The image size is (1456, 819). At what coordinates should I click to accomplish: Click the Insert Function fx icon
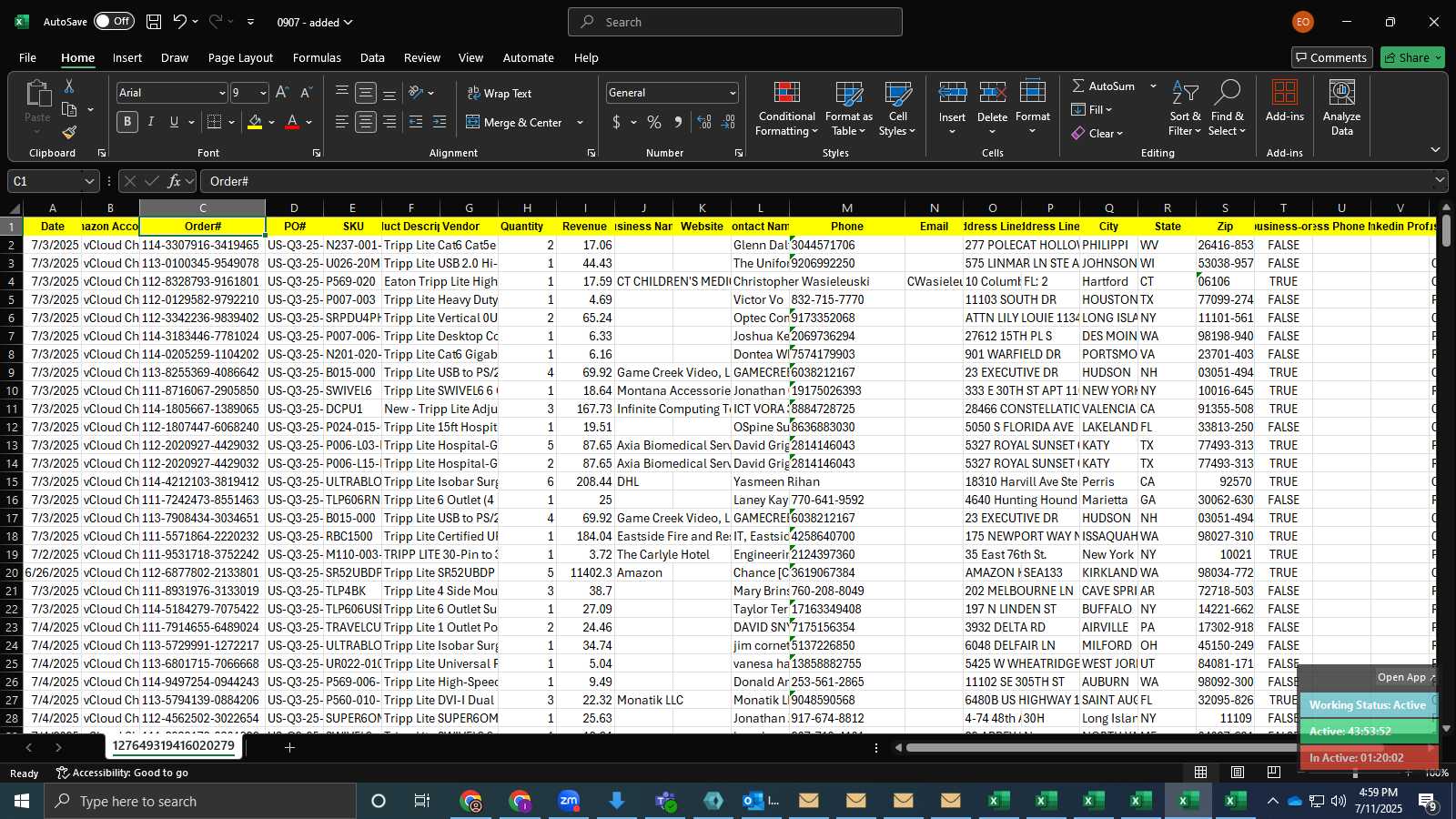174,181
